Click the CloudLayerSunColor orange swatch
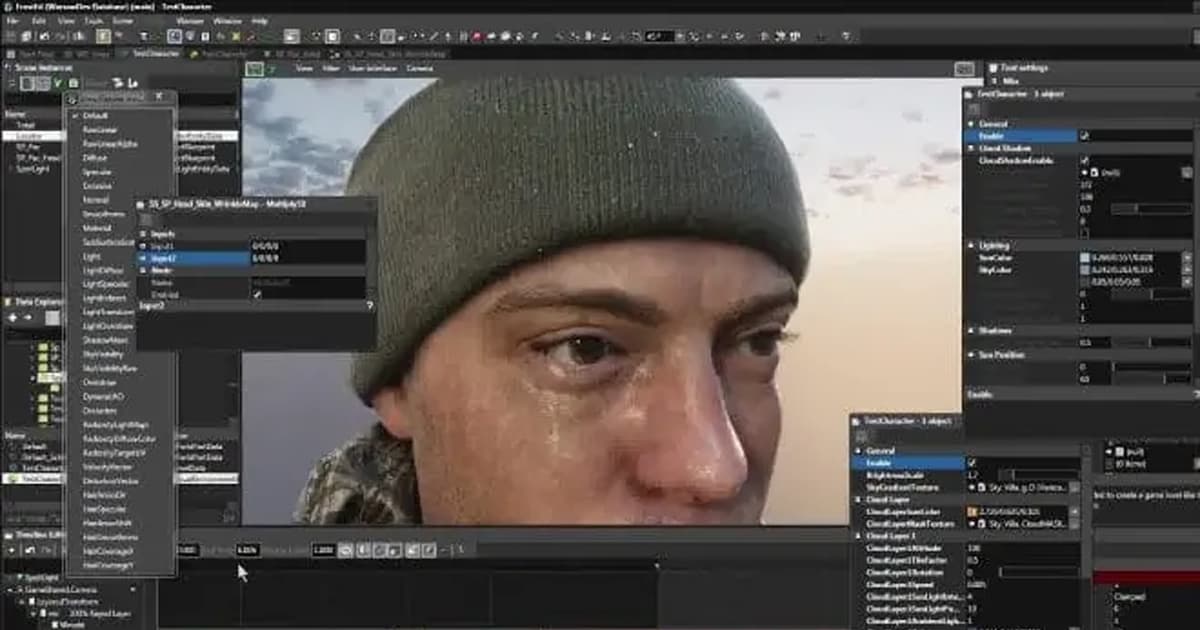The image size is (1200, 630). 971,511
